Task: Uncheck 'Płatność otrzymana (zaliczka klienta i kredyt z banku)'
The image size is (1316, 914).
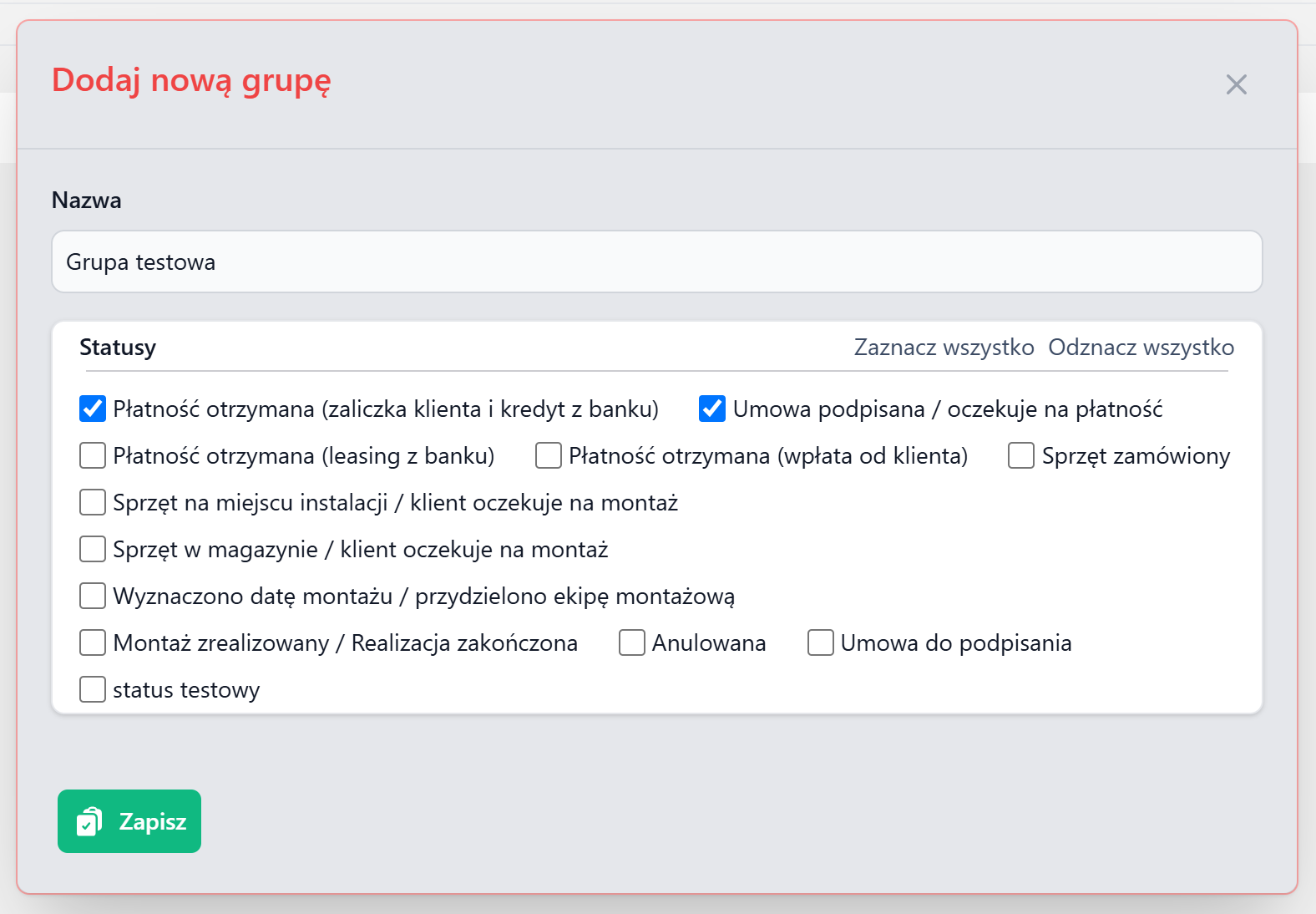Action: tap(93, 409)
